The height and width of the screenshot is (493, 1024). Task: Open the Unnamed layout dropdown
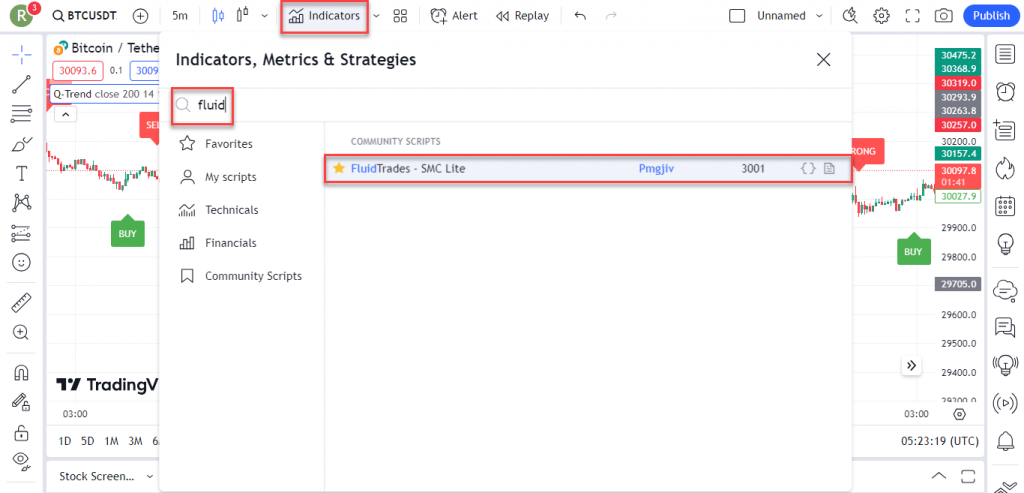[791, 16]
